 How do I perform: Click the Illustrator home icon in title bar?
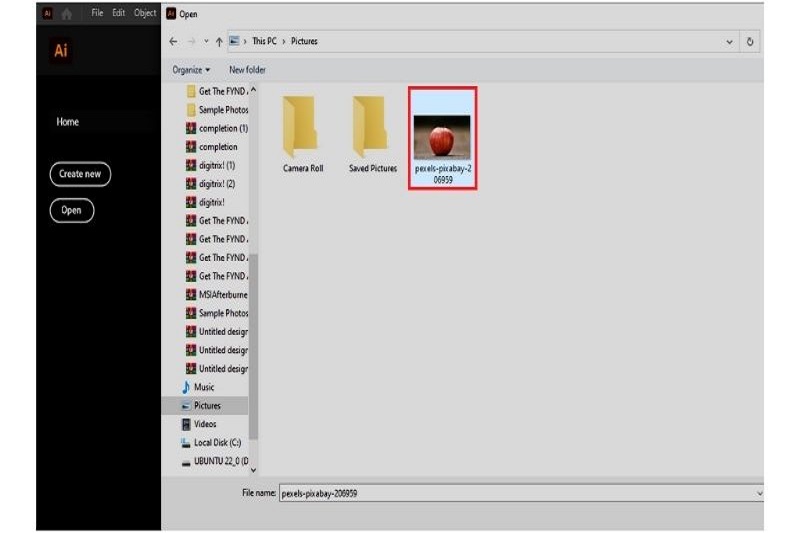click(67, 14)
